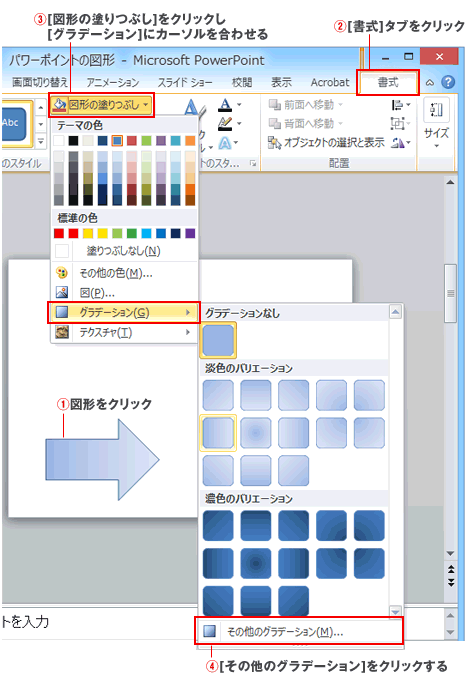The width and height of the screenshot is (468, 678).
Task: Open オブジェクトの選択と表示 selection pane
Action: point(326,143)
